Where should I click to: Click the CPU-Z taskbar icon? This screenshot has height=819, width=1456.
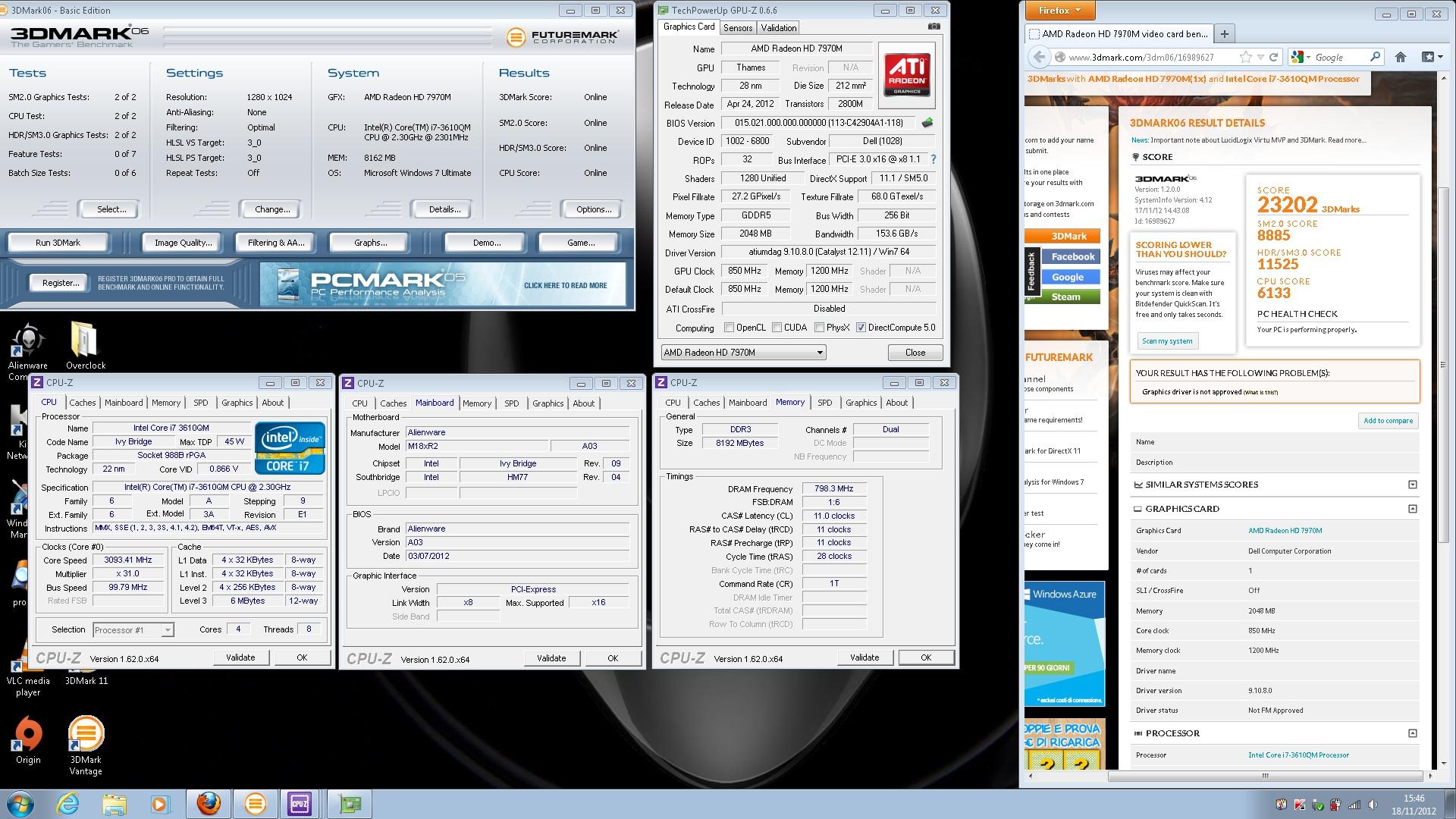tap(300, 804)
